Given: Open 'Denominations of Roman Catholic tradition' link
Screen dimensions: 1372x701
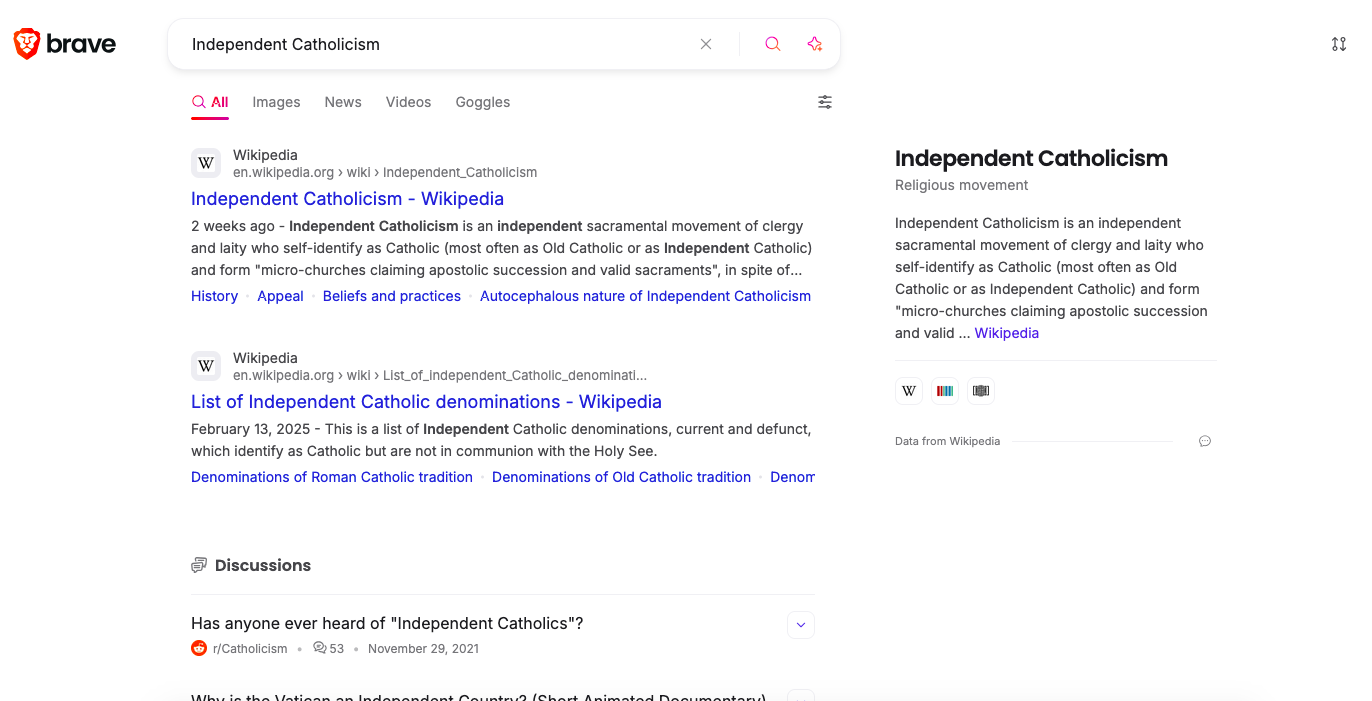Looking at the screenshot, I should (x=332, y=477).
